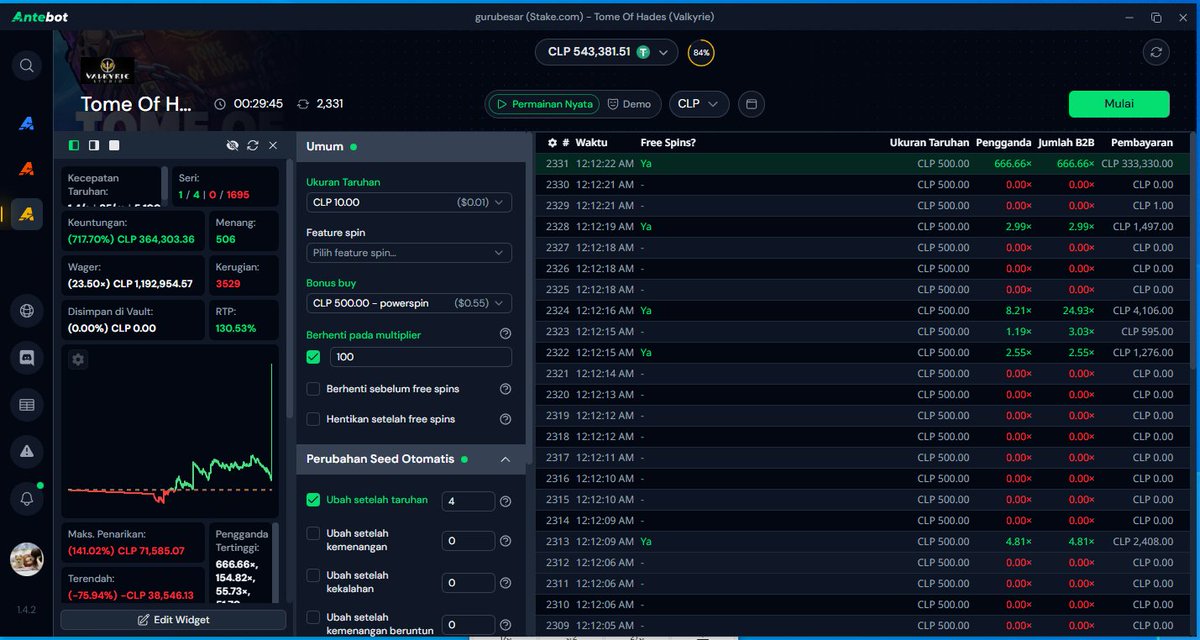Viewport: 1200px width, 640px height.
Task: Click the session timer clock icon
Action: click(x=220, y=104)
